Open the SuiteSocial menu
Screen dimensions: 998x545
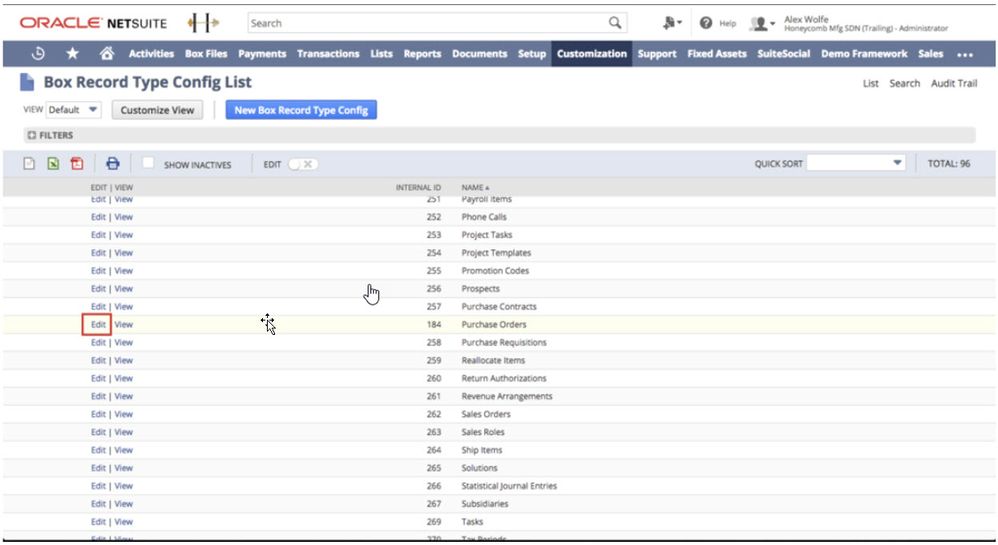point(784,54)
